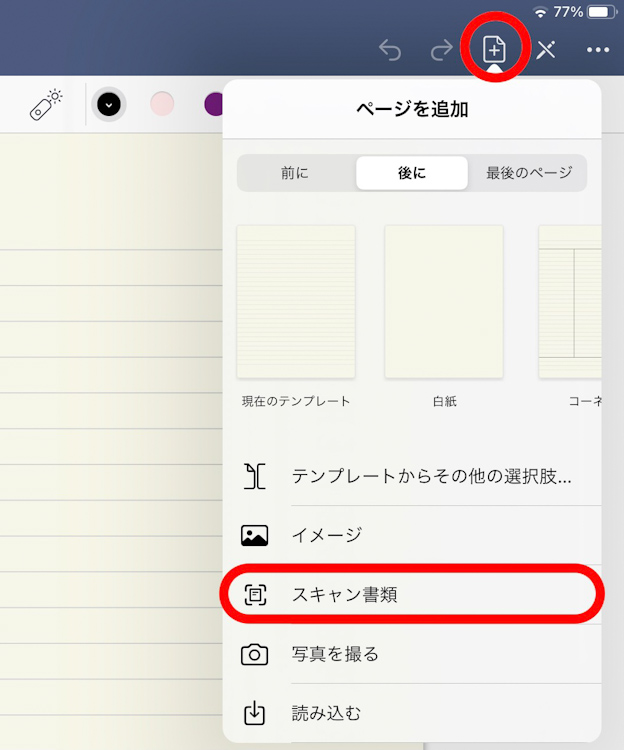Screen dimensions: 624x750
Task: Open the three-dot more menu
Action: pos(598,50)
